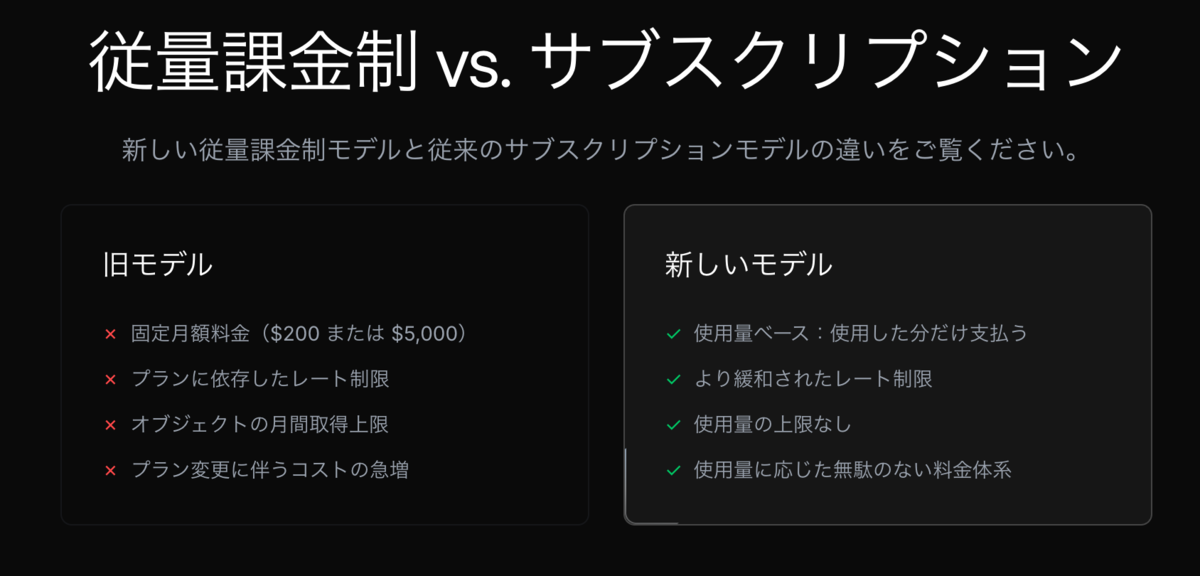Click the オブジェクトの月間取得上限 list item
Viewport: 1200px width, 576px height.
[x=260, y=425]
